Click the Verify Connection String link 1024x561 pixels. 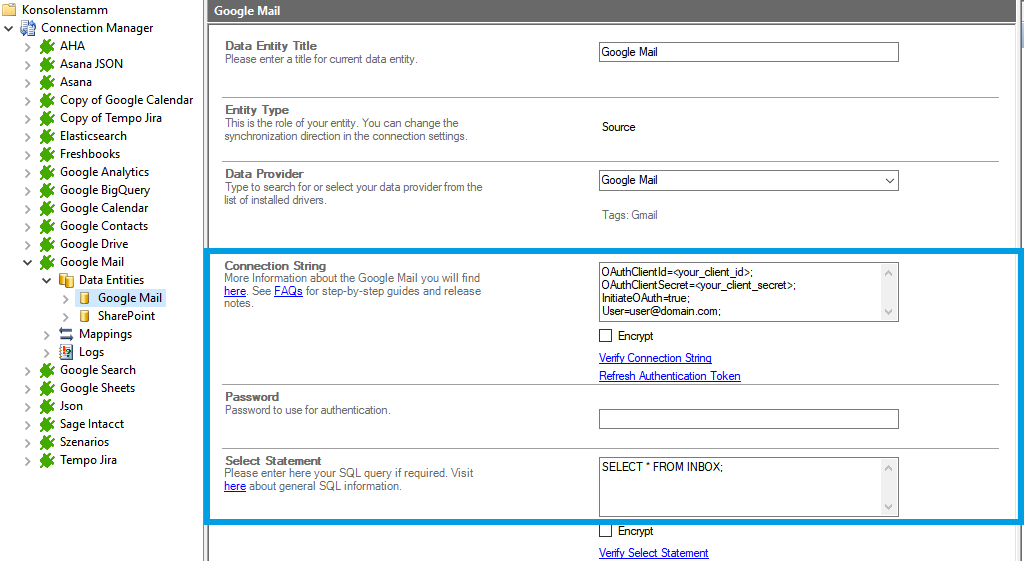[655, 358]
